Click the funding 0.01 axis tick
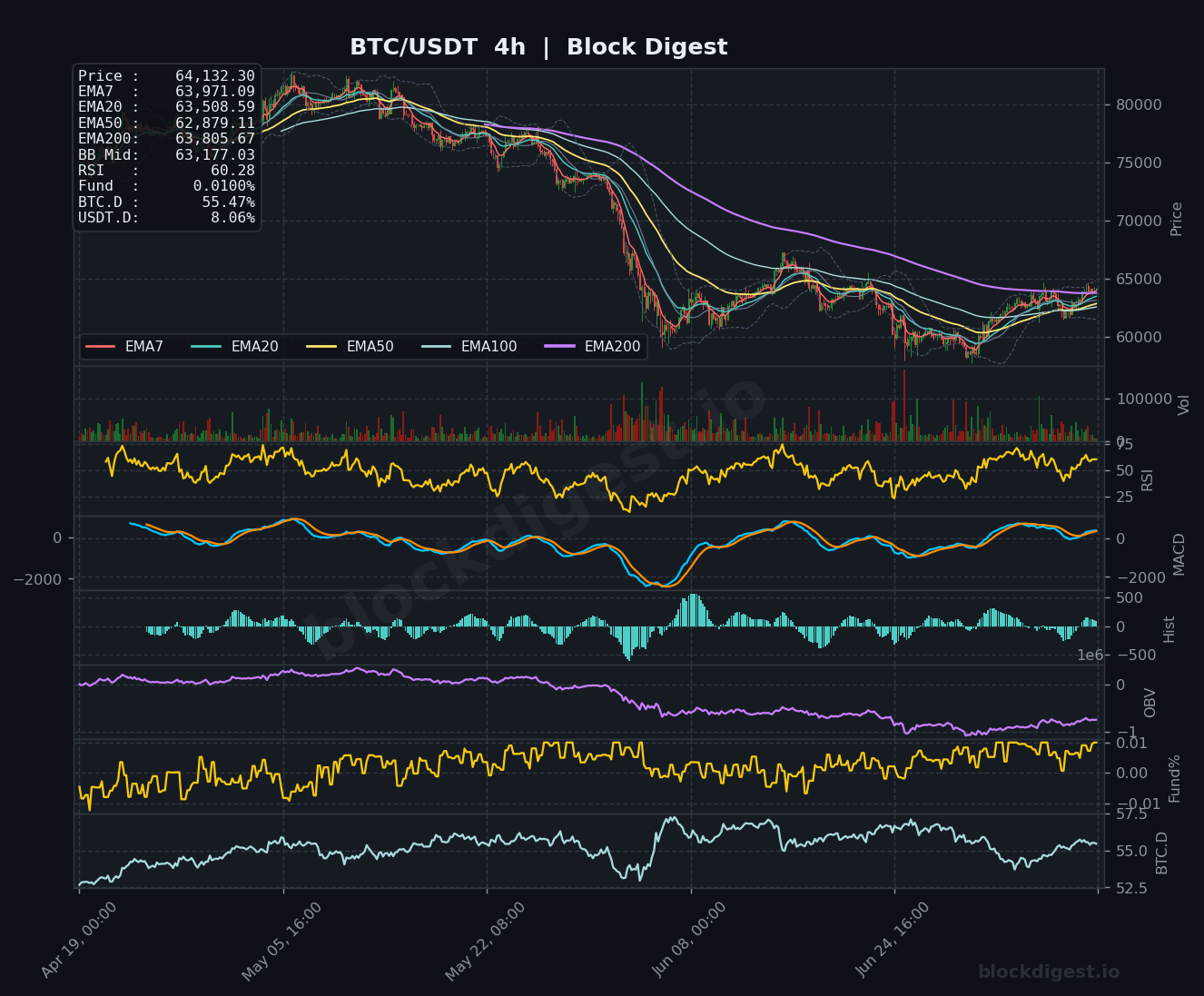1204x996 pixels. [1130, 744]
